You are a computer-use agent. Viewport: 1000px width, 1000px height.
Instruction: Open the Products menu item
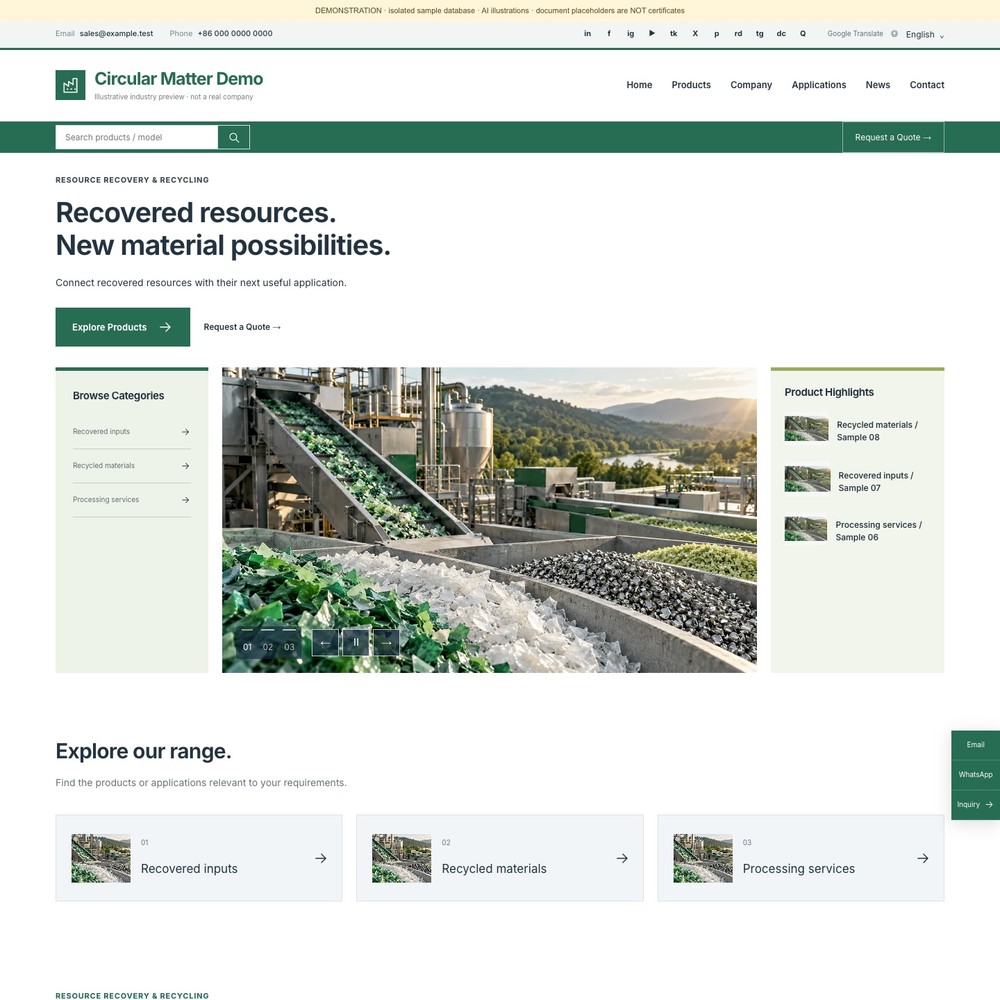point(691,85)
